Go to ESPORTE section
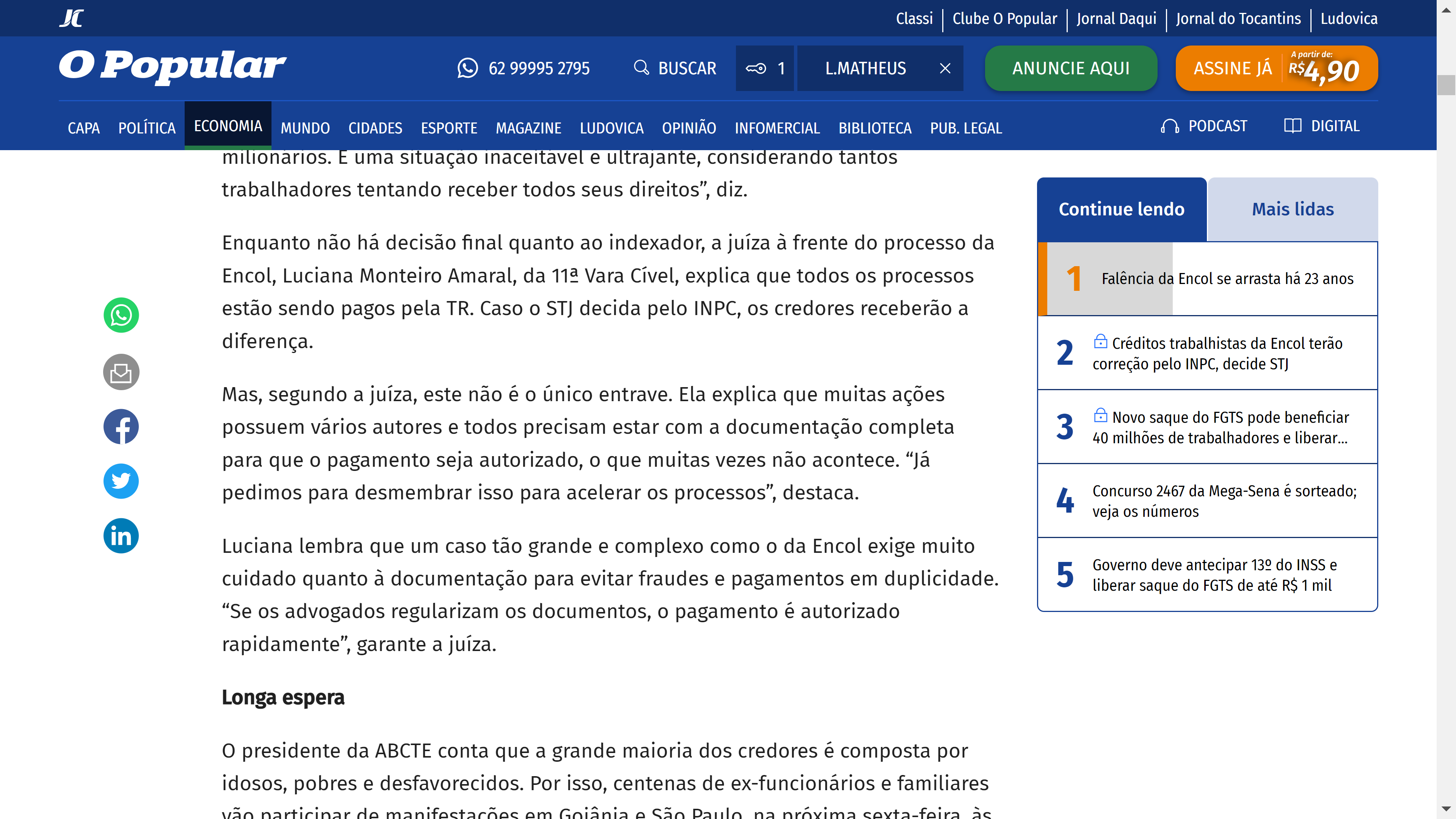This screenshot has width=1456, height=819. [449, 128]
